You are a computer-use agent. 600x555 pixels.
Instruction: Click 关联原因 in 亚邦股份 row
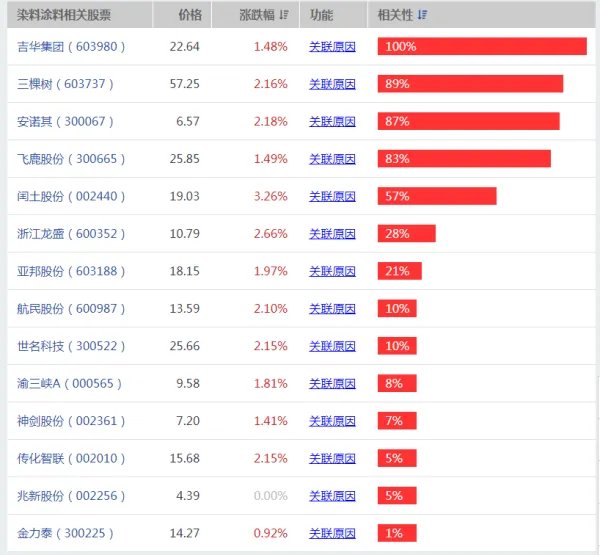coord(332,271)
